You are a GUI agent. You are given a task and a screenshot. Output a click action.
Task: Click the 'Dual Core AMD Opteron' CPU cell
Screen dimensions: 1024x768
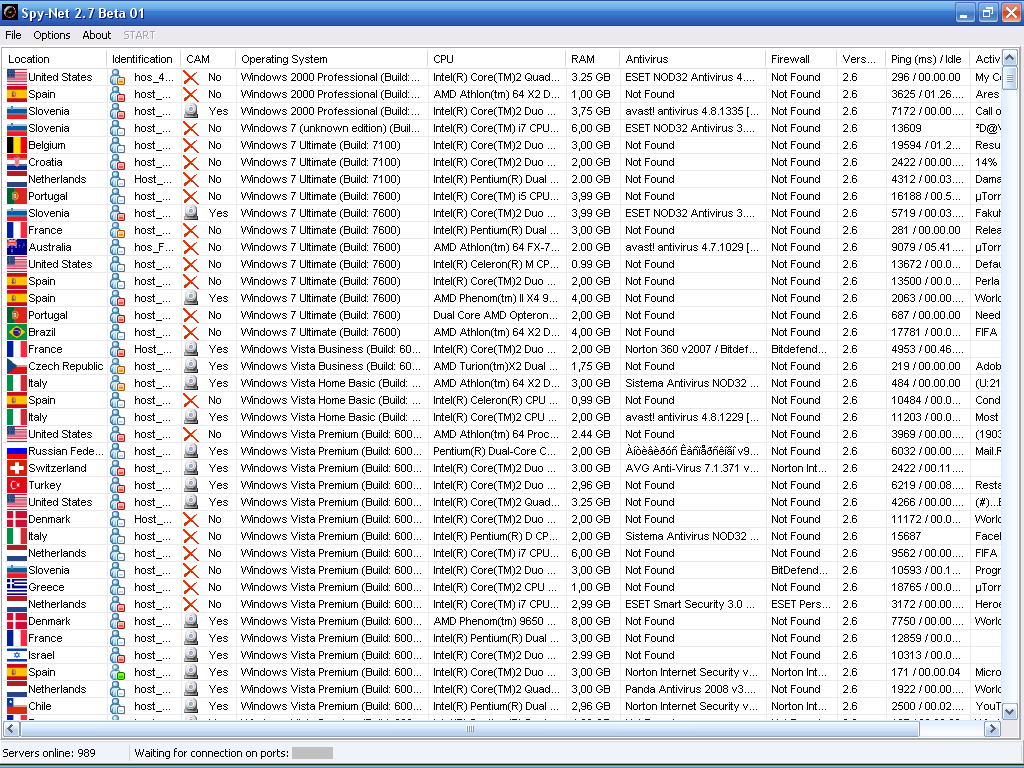pos(495,315)
